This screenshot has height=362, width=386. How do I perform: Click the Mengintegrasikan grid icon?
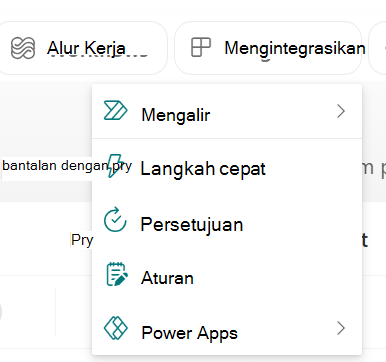click(x=201, y=47)
